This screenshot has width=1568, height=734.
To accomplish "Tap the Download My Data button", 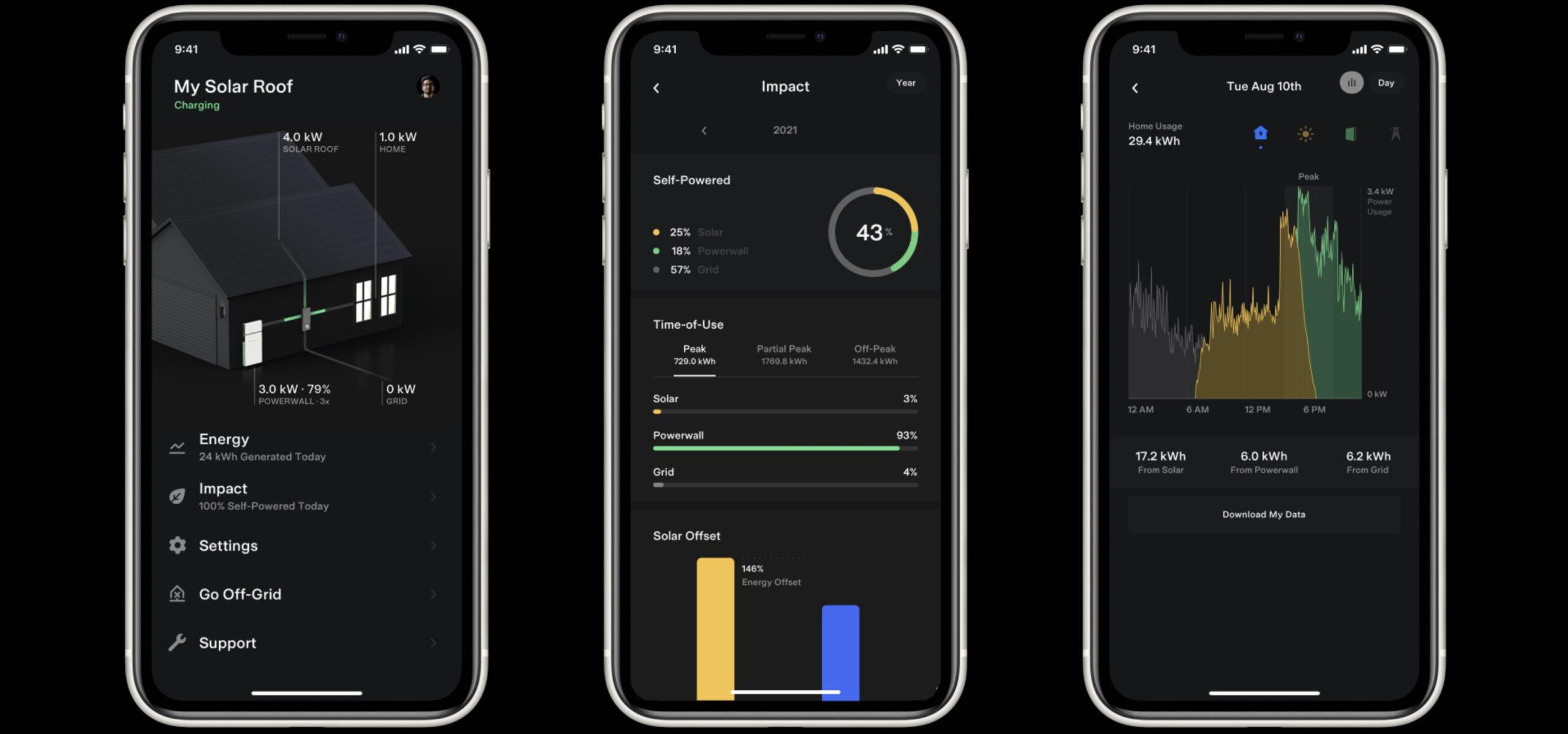I will 1264,514.
